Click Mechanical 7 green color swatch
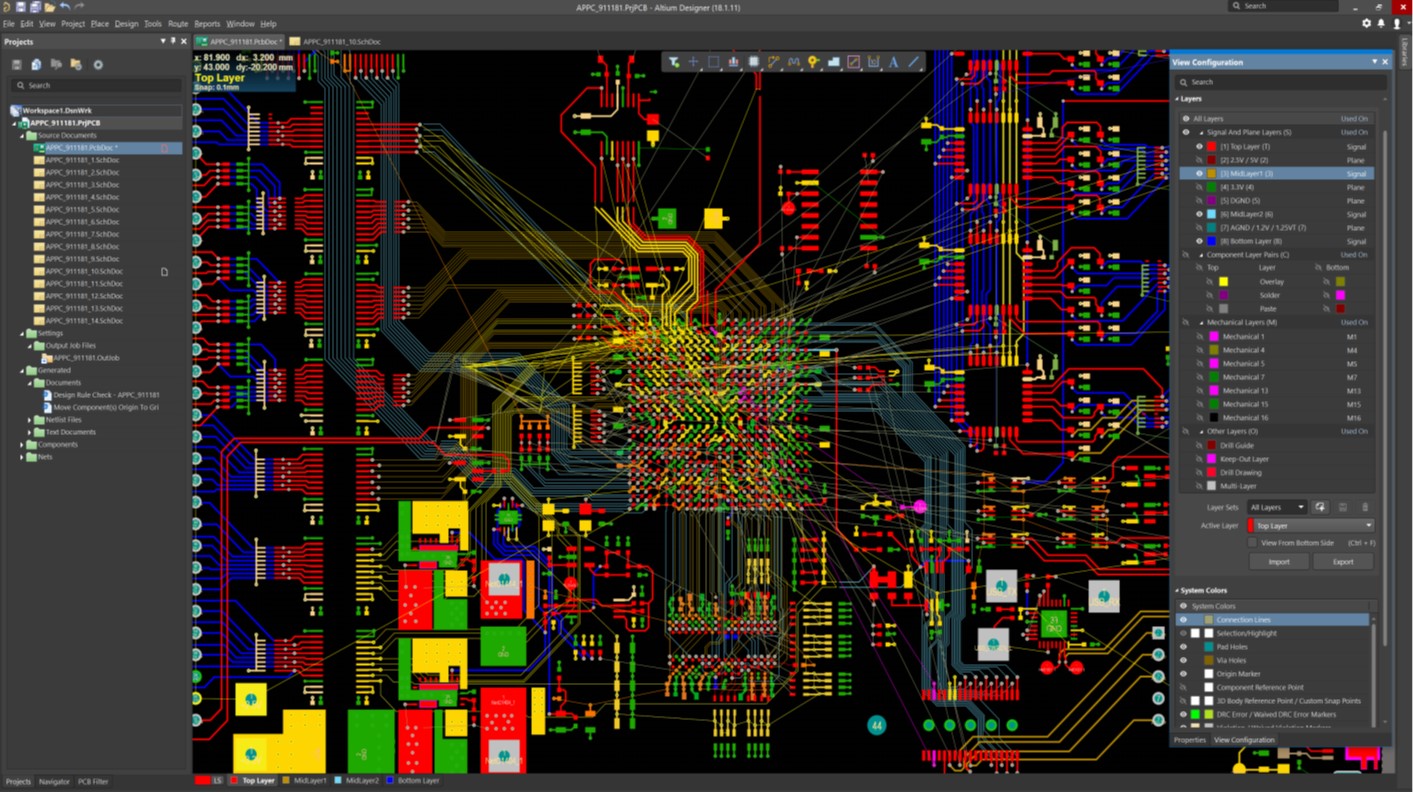 coord(1214,377)
